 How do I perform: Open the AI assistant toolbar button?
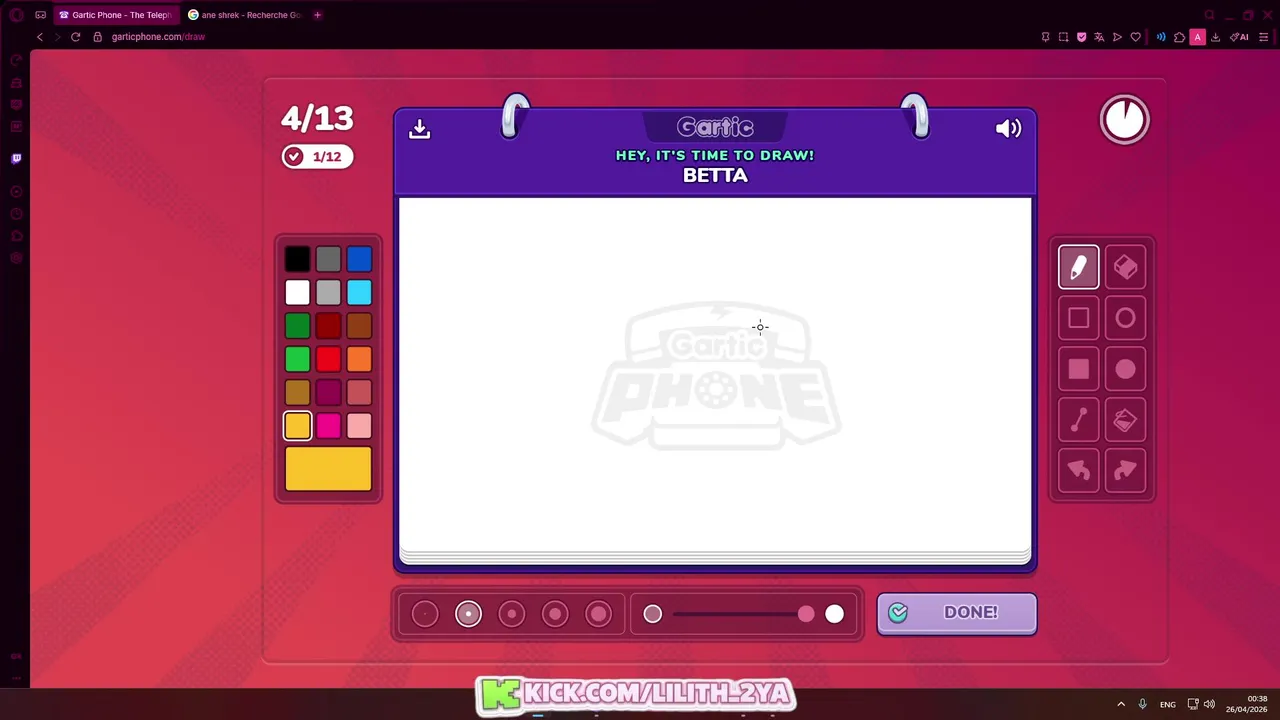point(1239,37)
